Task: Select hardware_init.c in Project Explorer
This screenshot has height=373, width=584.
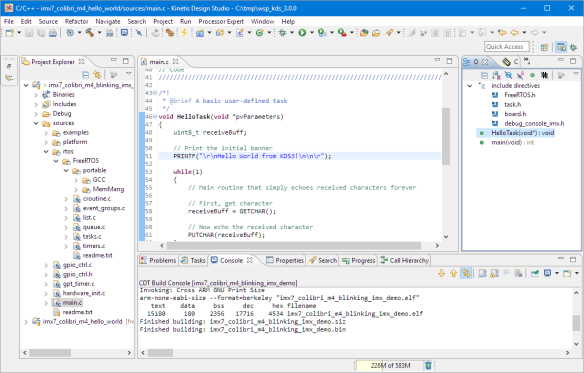Action: tap(84, 293)
